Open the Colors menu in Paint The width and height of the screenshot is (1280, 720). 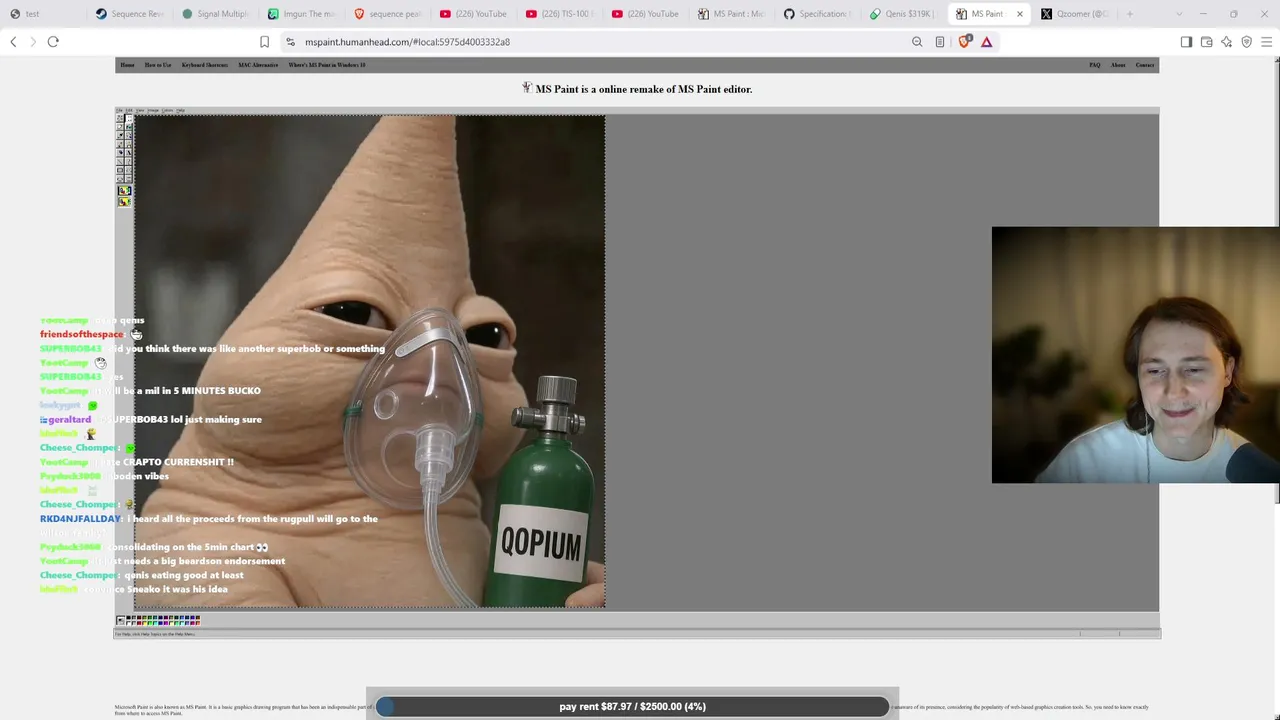point(167,110)
